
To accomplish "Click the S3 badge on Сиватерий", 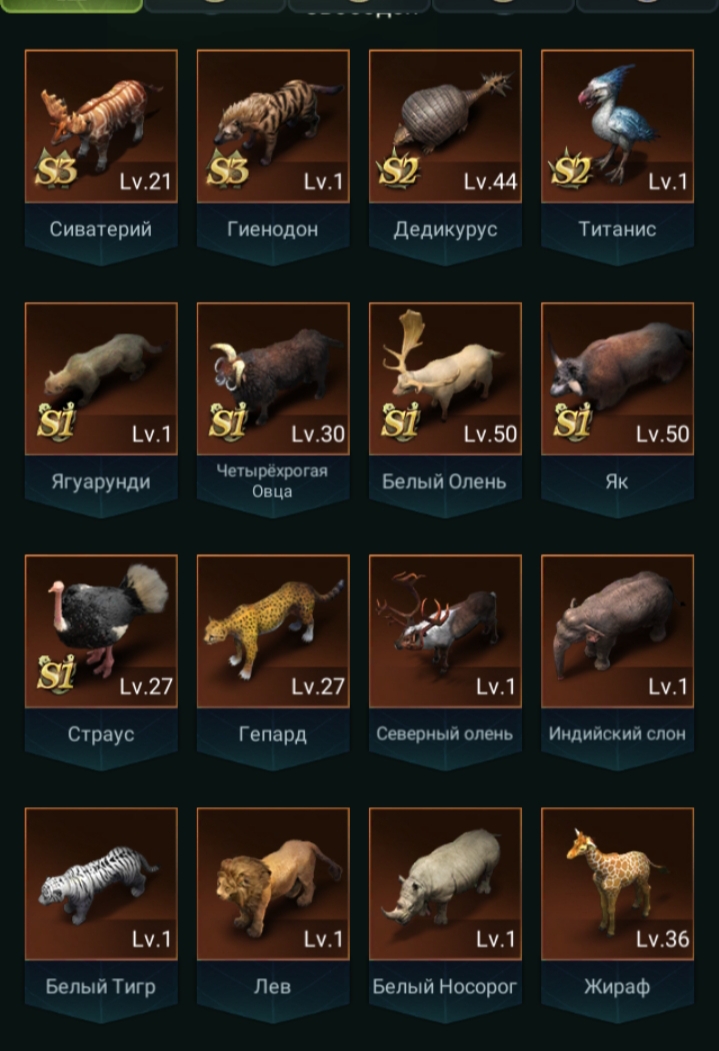I will 56,170.
